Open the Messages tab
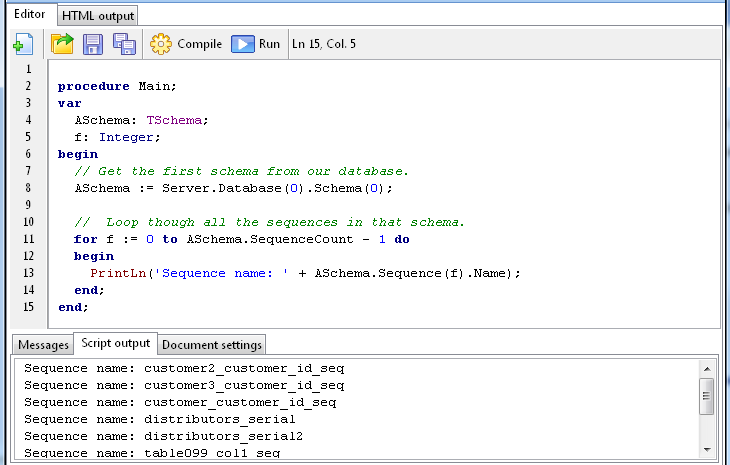Screen dimensions: 730x465 tap(43, 345)
